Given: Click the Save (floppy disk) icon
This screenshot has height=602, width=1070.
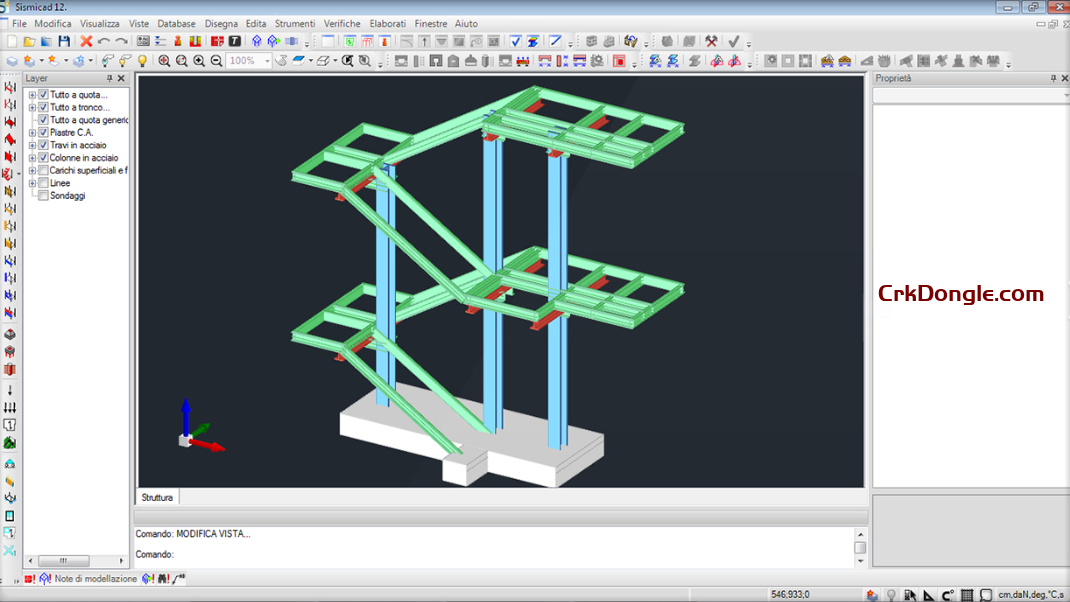Looking at the screenshot, I should pyautogui.click(x=65, y=42).
